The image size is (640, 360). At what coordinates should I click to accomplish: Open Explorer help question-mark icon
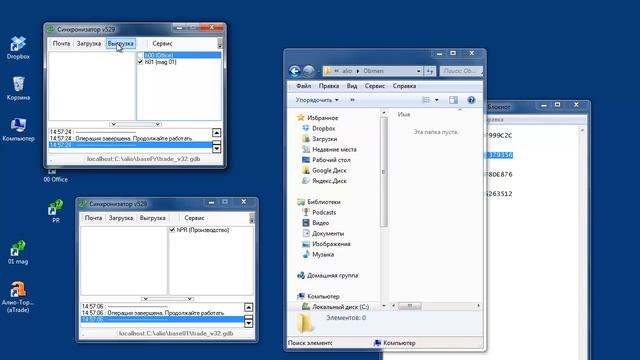pos(471,100)
